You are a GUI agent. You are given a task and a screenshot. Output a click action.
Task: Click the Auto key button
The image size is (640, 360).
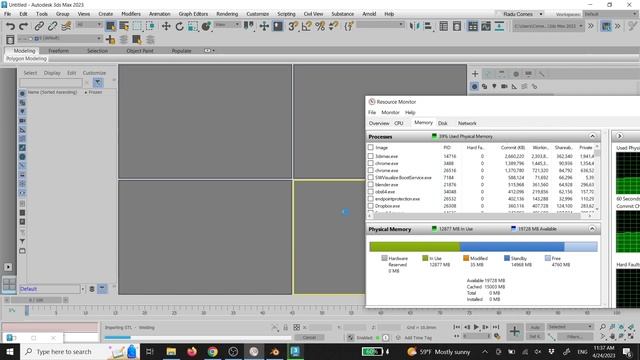535,327
